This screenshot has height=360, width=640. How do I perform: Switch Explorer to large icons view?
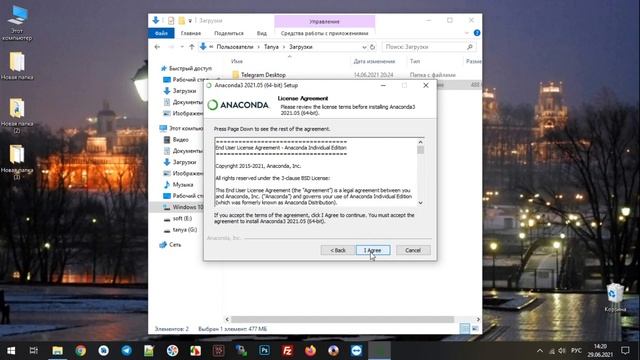475,329
